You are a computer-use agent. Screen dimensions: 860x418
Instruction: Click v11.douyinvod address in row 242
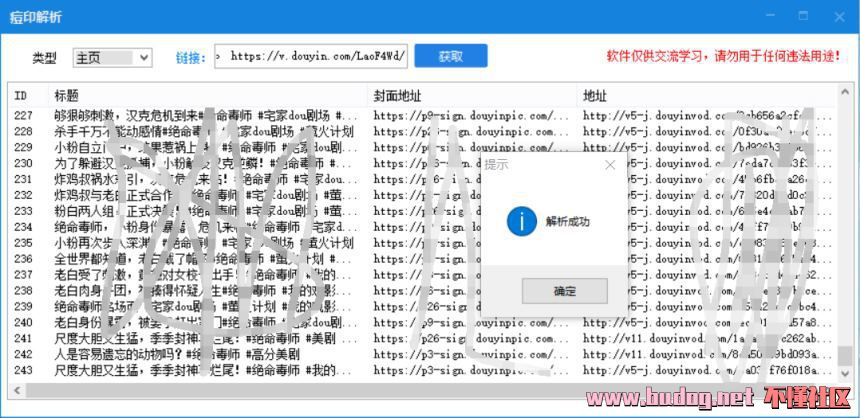pyautogui.click(x=708, y=354)
